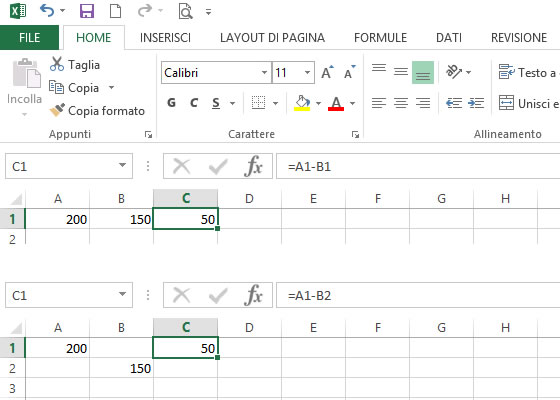Open the green FILE menu
This screenshot has height=400, width=560.
[x=29, y=38]
